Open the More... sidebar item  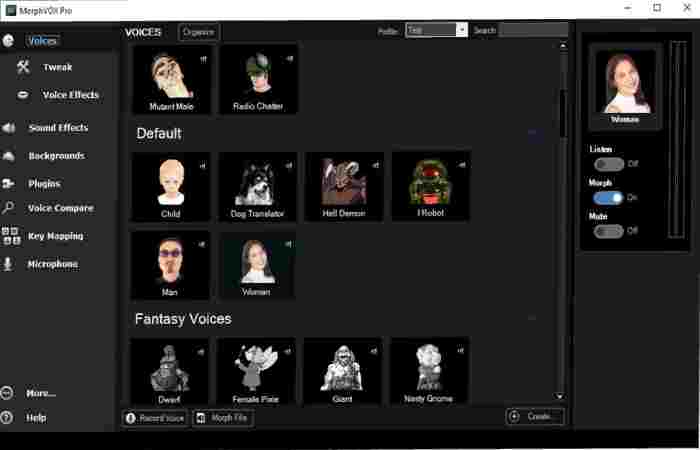[x=41, y=393]
